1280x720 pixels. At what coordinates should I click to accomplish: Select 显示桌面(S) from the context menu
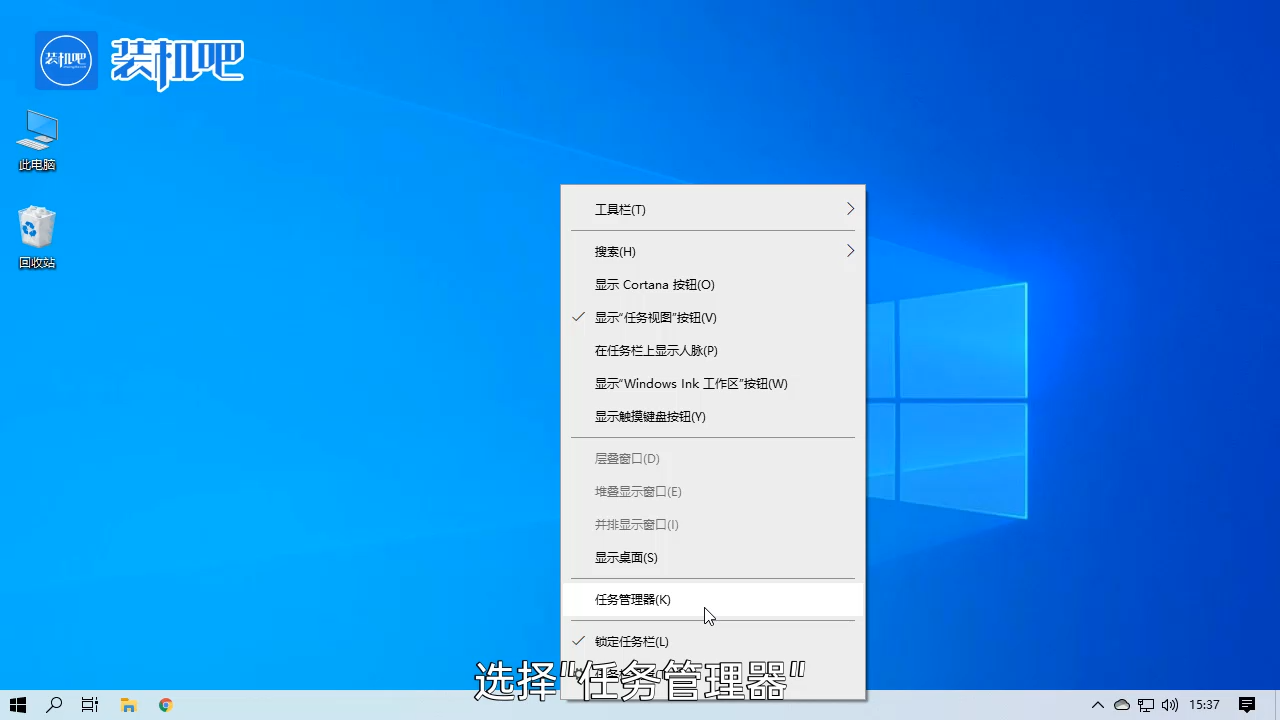click(626, 557)
